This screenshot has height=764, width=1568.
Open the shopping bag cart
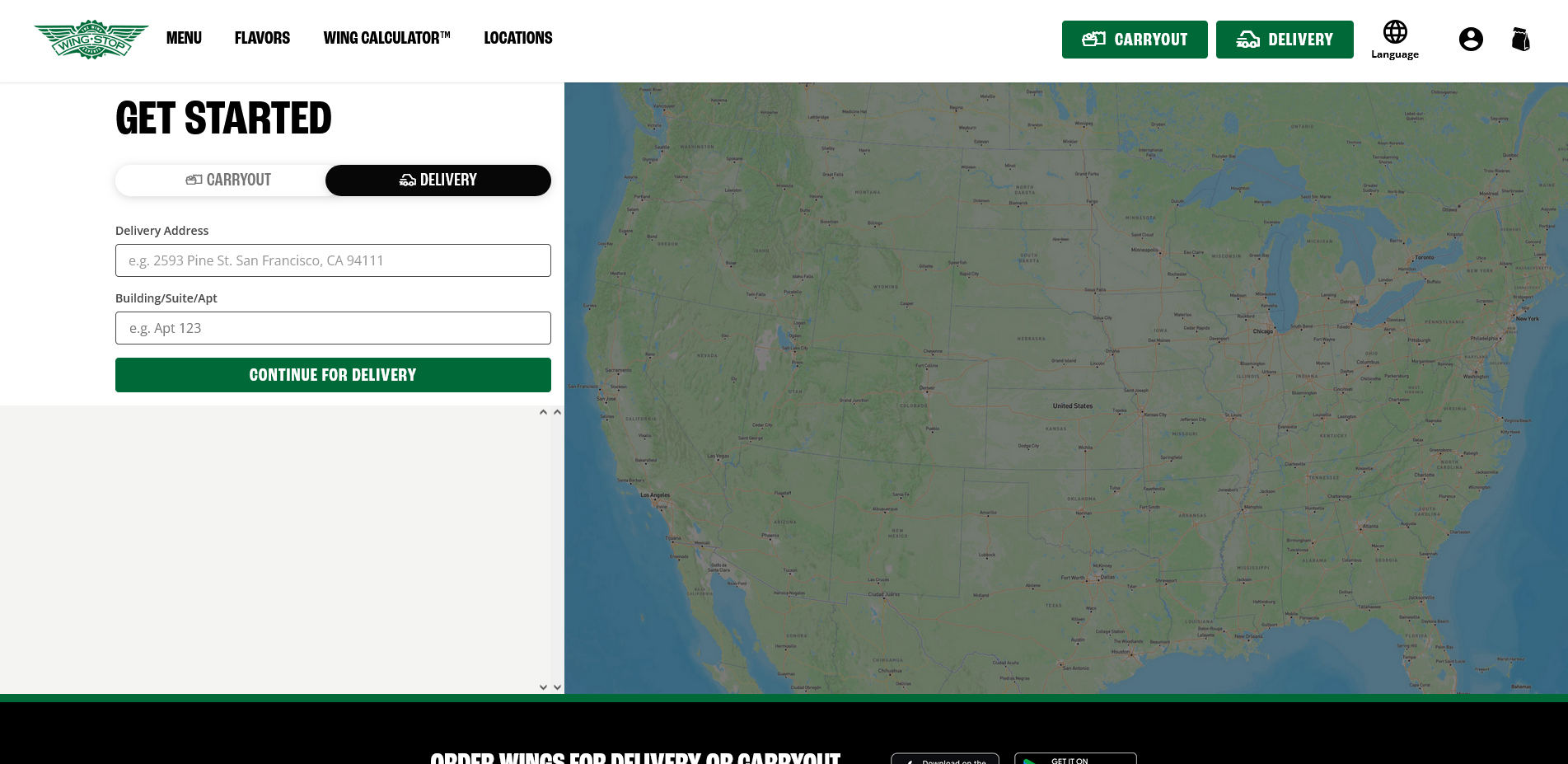[x=1520, y=40]
